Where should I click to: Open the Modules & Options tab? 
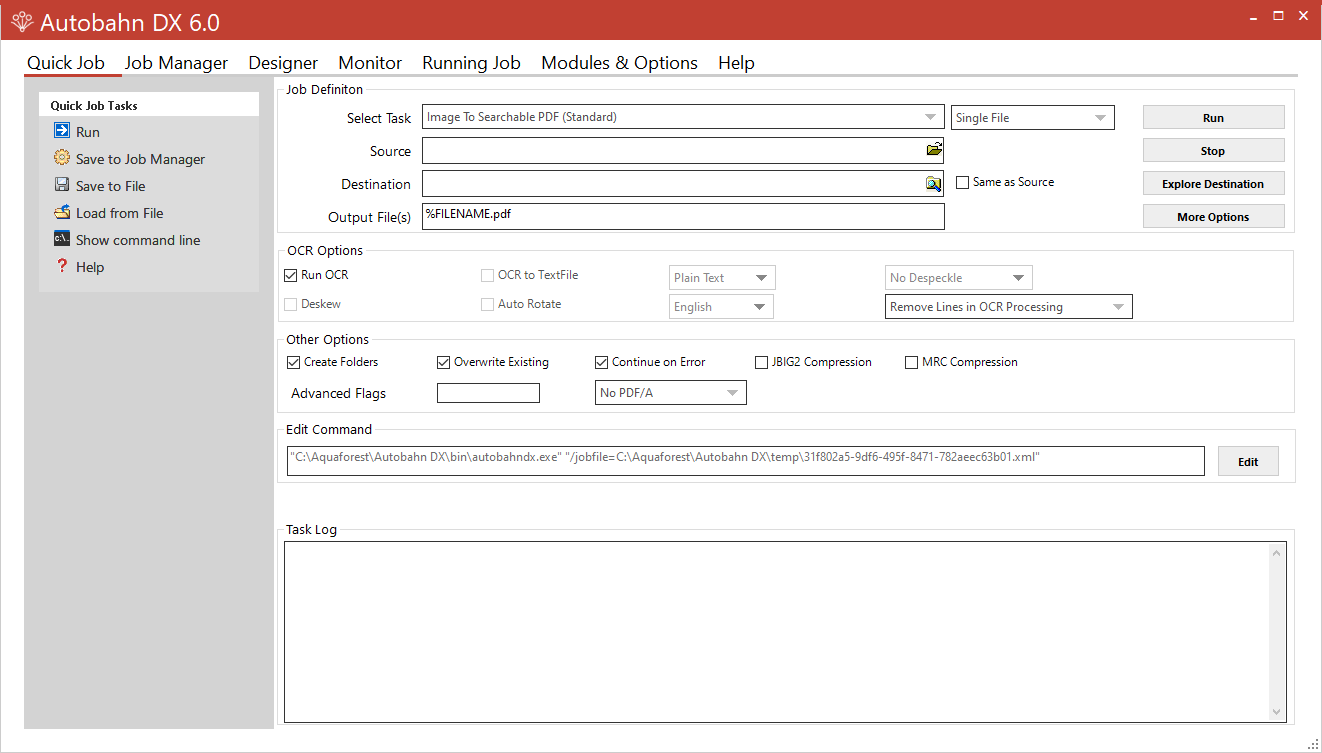tap(619, 62)
